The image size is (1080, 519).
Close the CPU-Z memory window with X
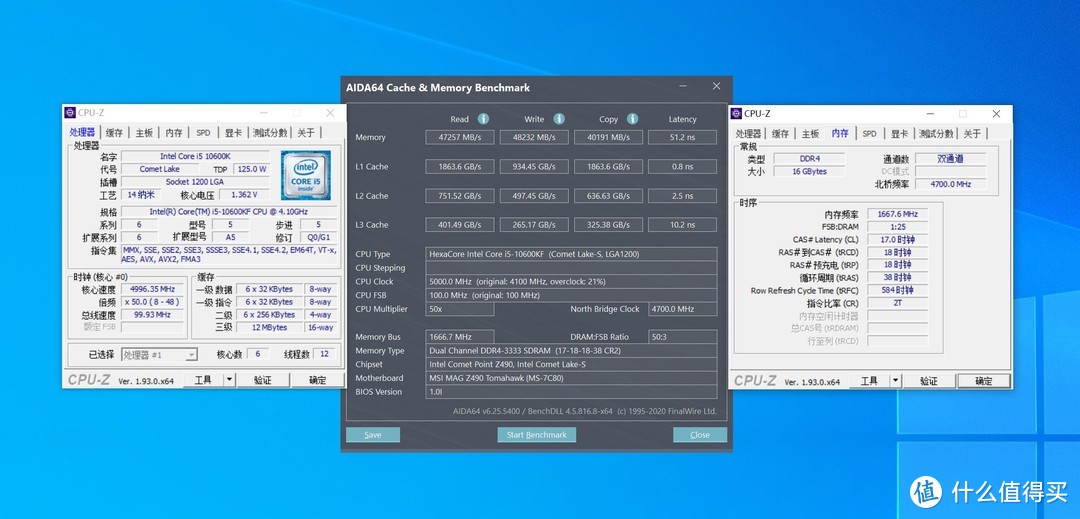(996, 113)
